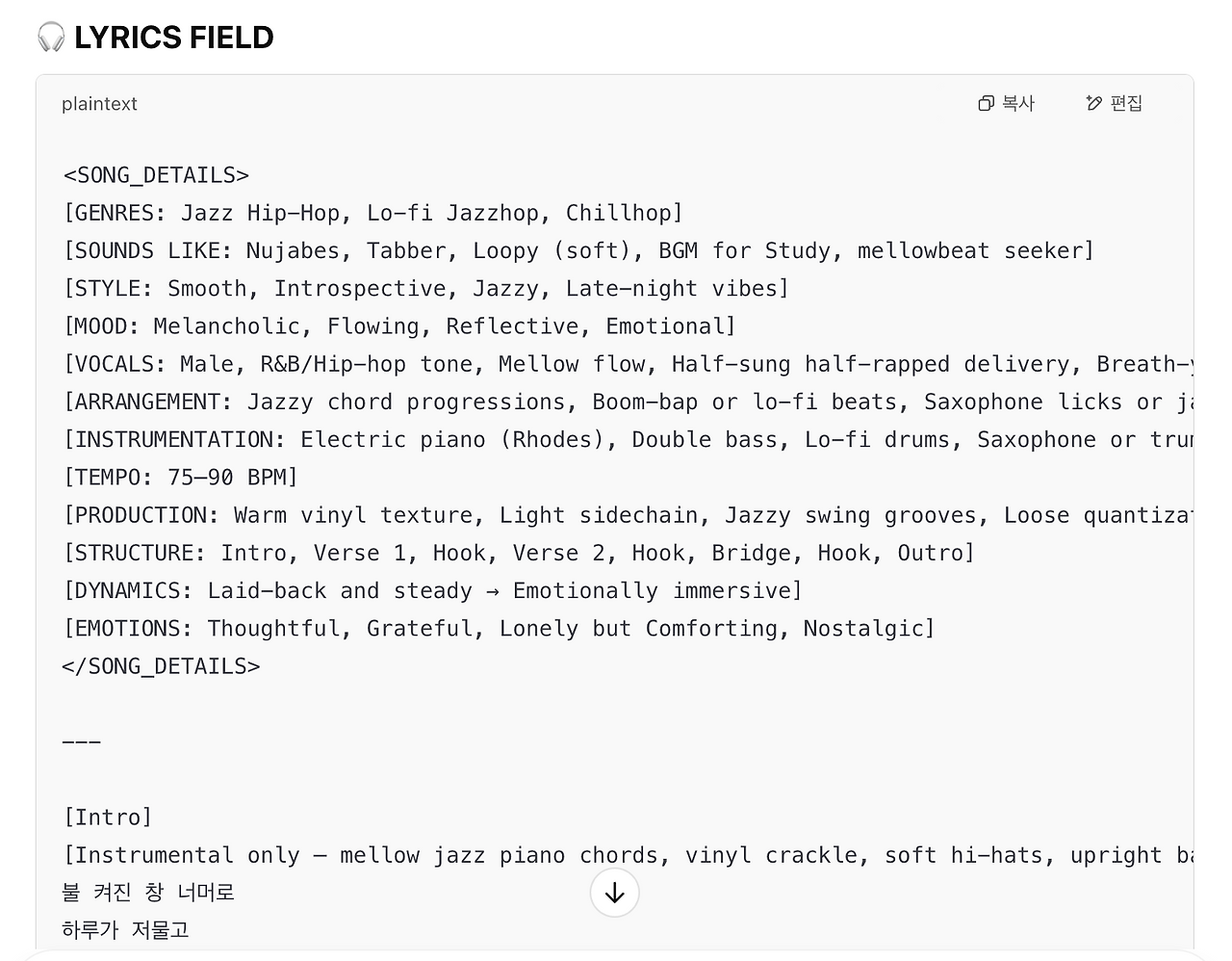Click the GENRES line in code block
Screen dimensions: 1232x961
tap(372, 213)
